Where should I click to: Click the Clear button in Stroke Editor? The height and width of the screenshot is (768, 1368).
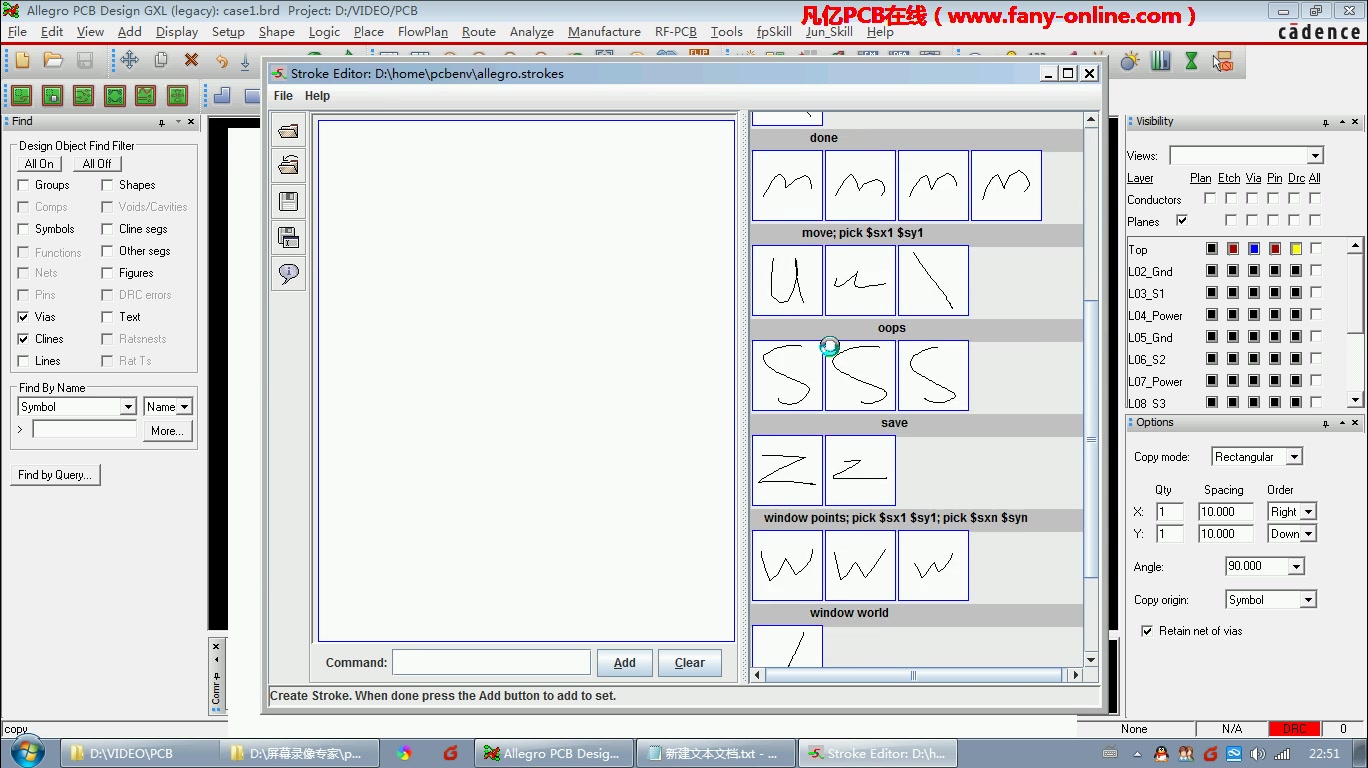pos(690,663)
